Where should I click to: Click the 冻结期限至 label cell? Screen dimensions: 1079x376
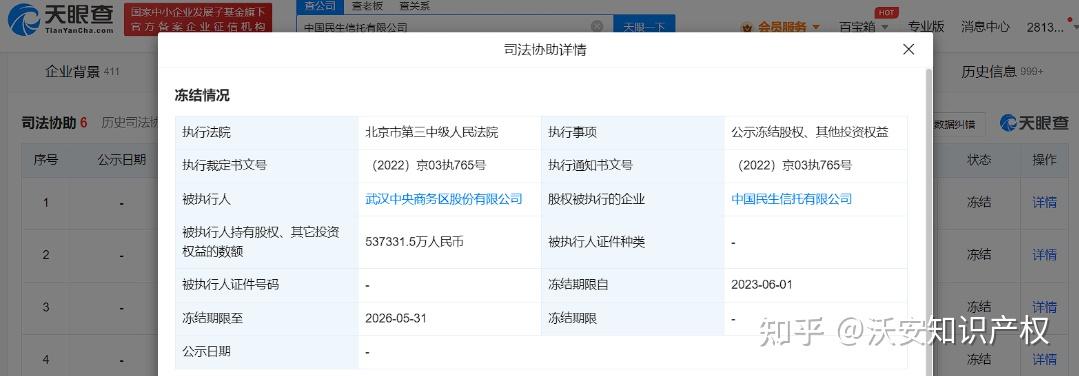267,319
